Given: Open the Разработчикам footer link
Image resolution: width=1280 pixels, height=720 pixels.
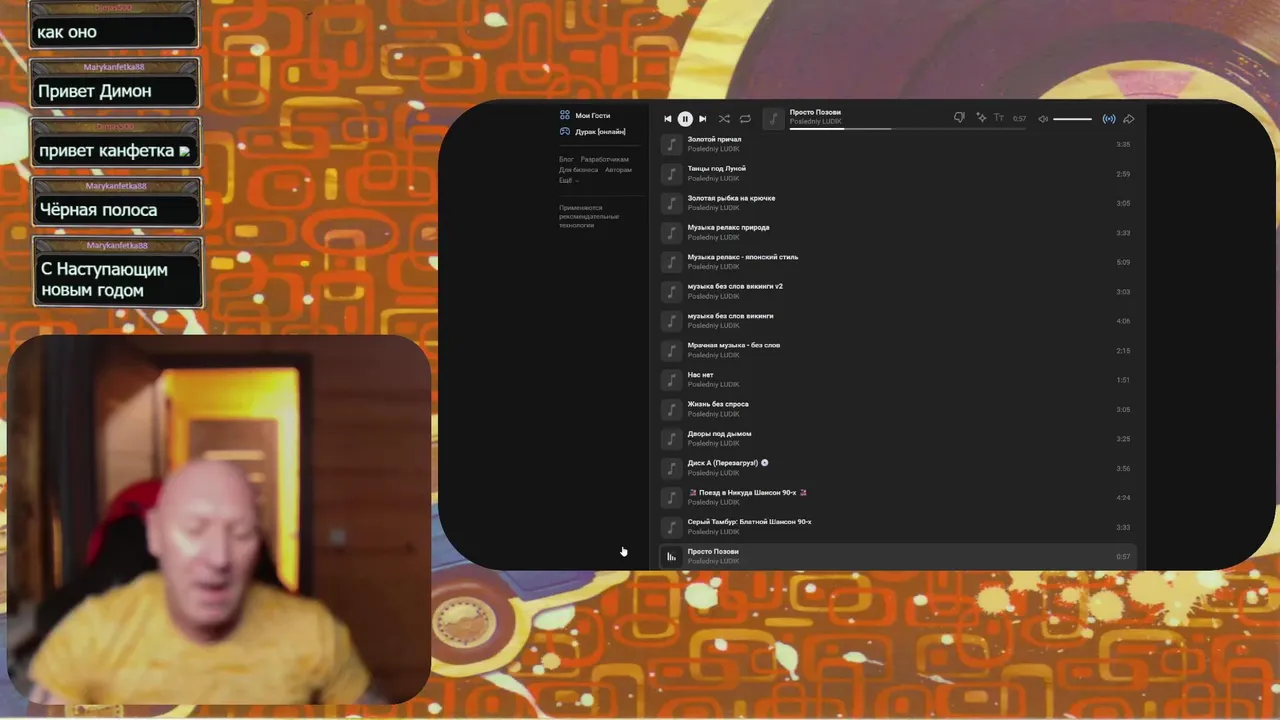Looking at the screenshot, I should click(x=605, y=160).
